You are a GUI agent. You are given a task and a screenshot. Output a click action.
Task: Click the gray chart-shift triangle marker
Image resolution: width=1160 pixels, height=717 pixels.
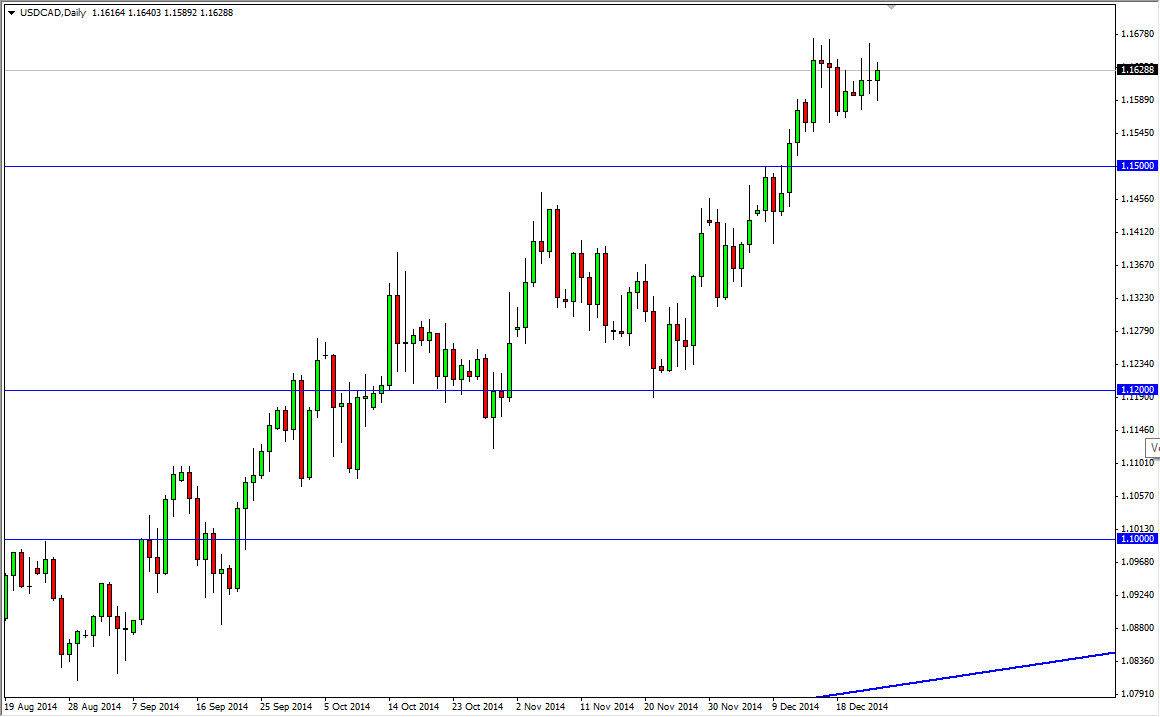[x=889, y=8]
